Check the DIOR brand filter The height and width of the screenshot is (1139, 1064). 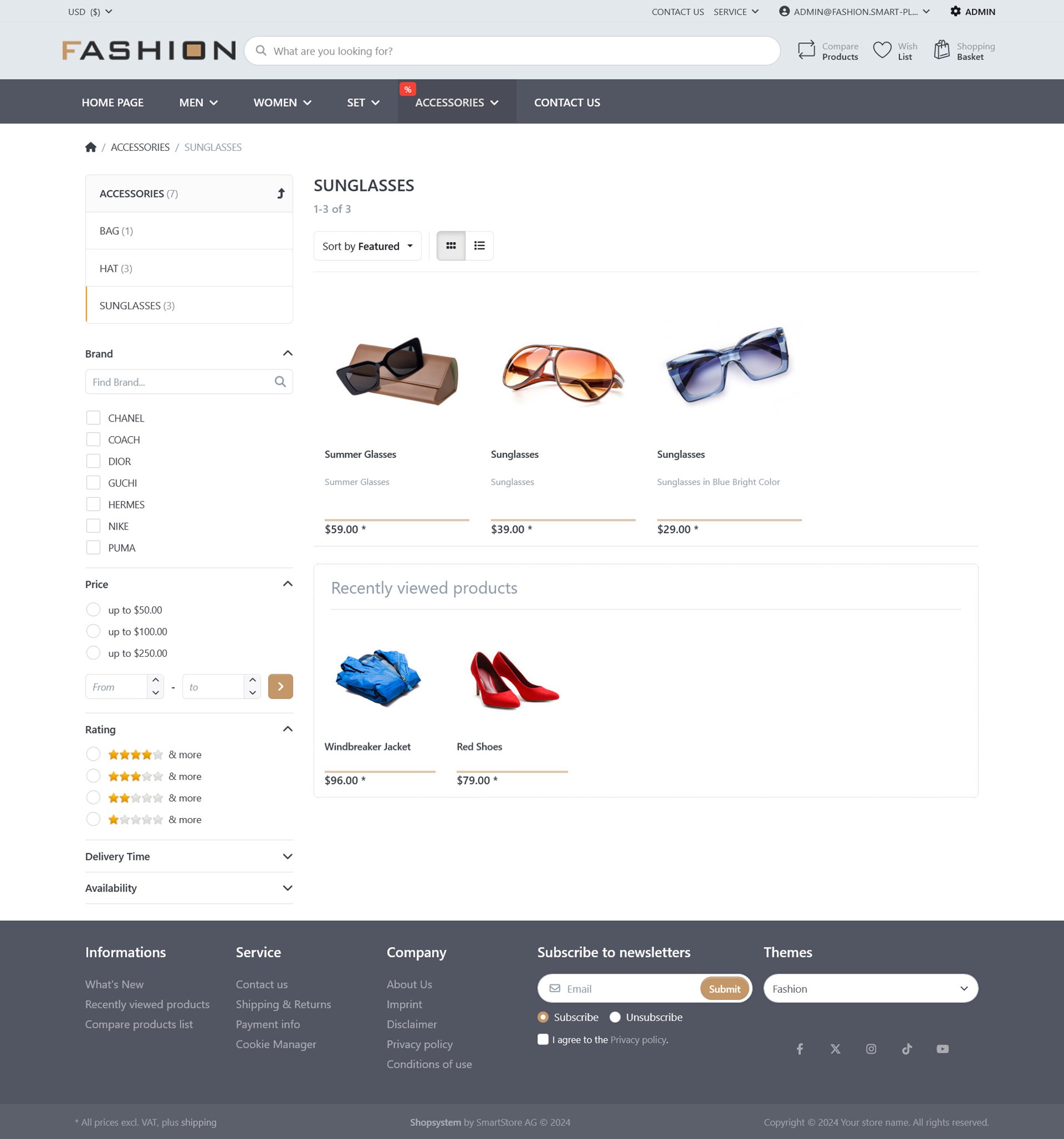(93, 461)
